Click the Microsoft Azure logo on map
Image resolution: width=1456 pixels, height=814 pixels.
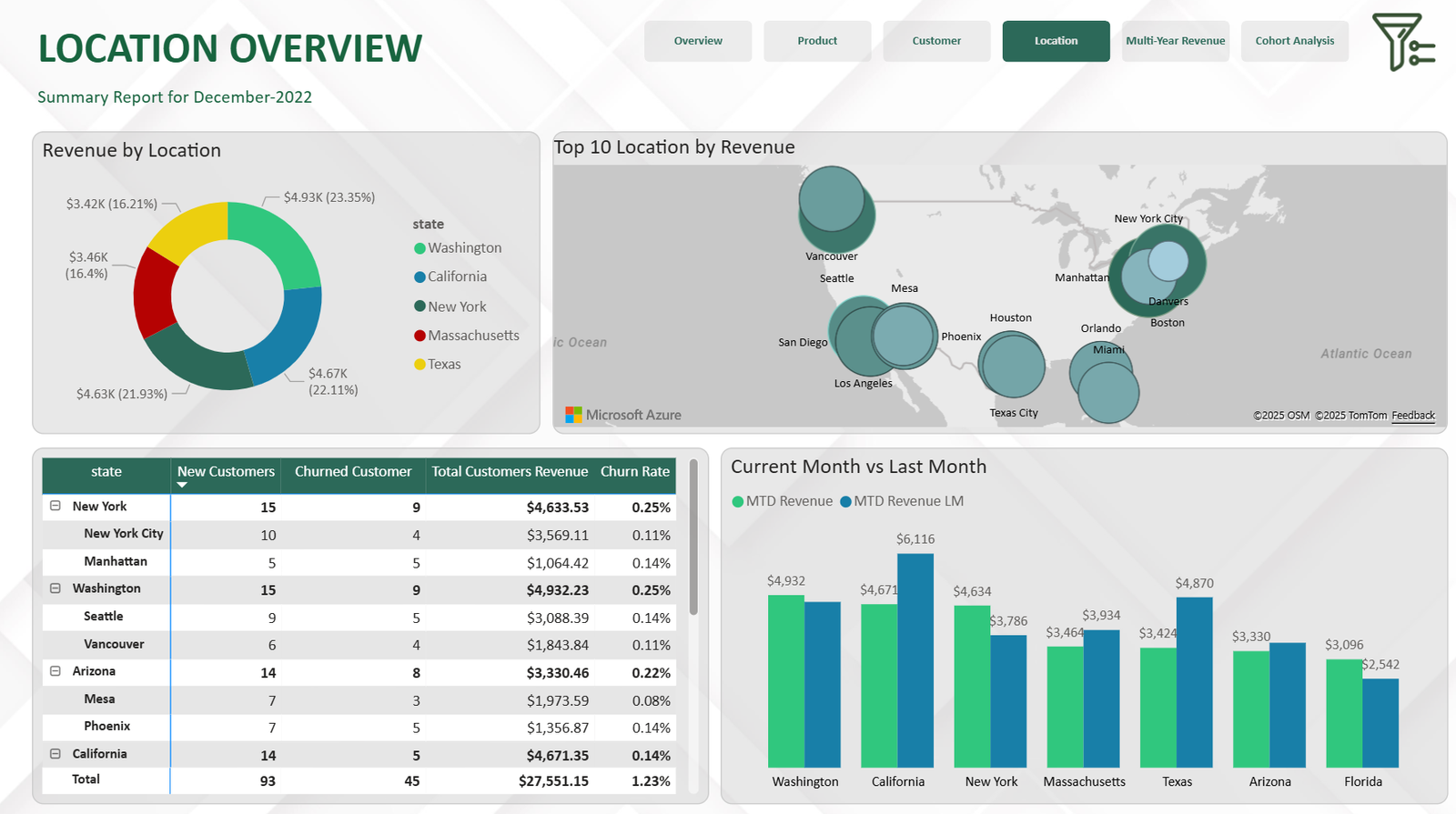click(573, 415)
